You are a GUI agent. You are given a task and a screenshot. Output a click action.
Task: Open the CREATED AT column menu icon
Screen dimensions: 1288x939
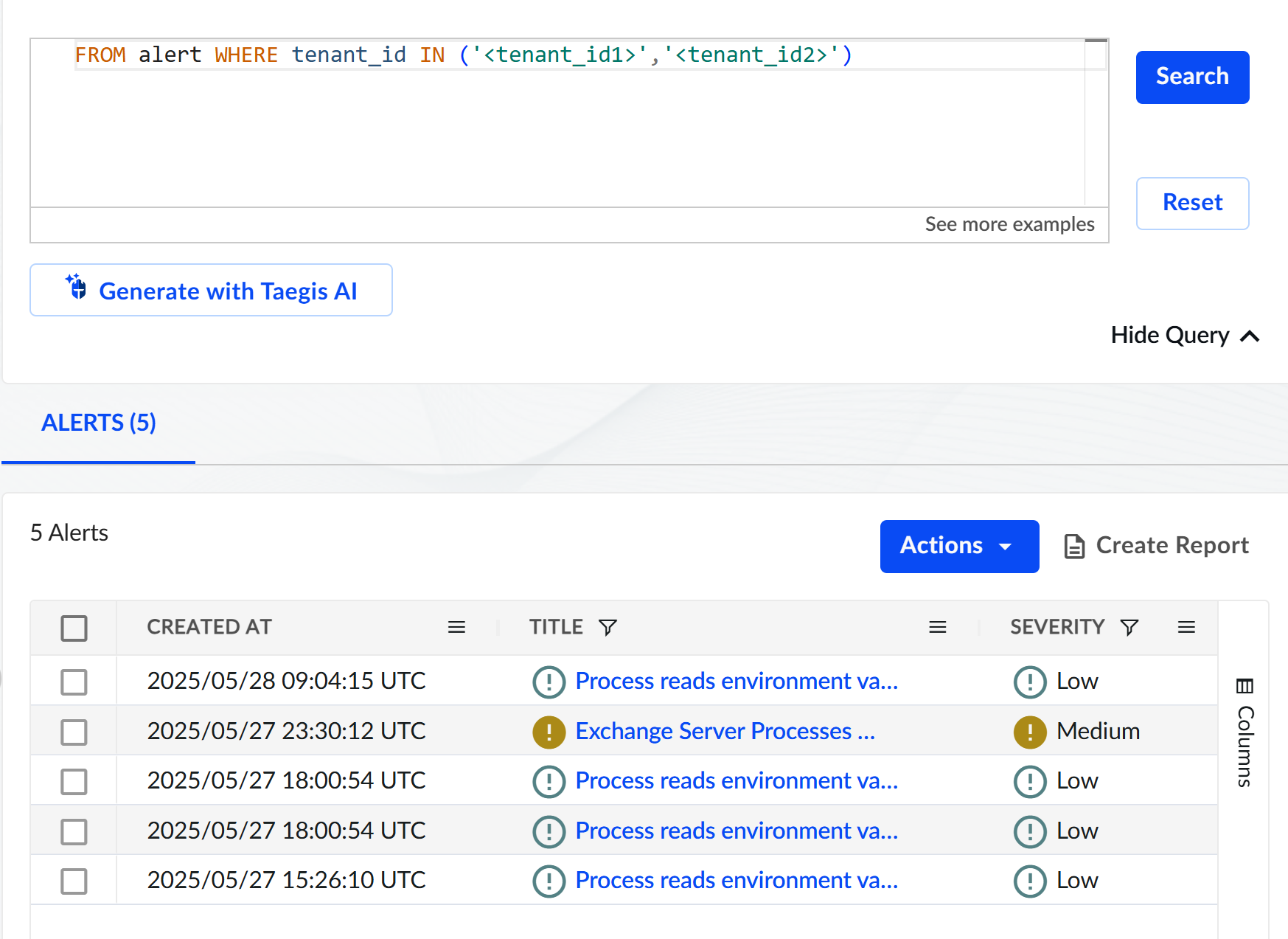457,627
